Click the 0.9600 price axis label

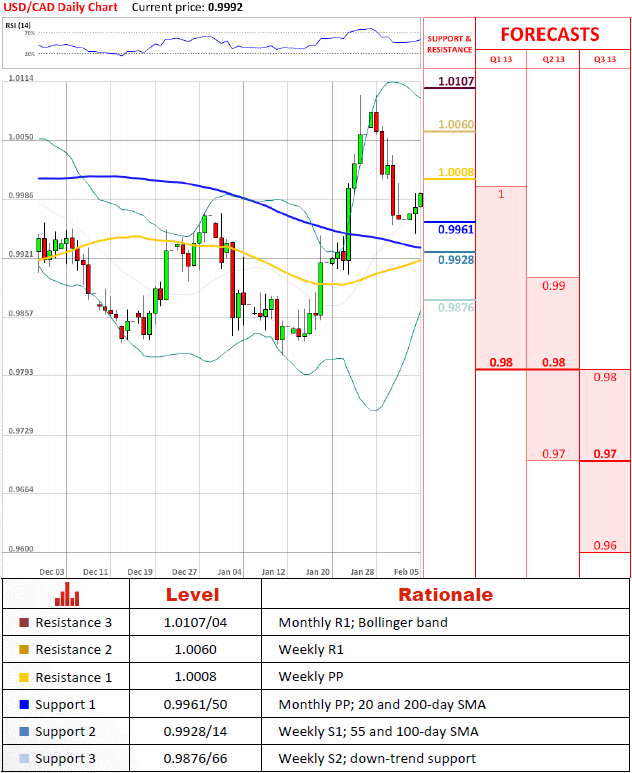(21, 549)
